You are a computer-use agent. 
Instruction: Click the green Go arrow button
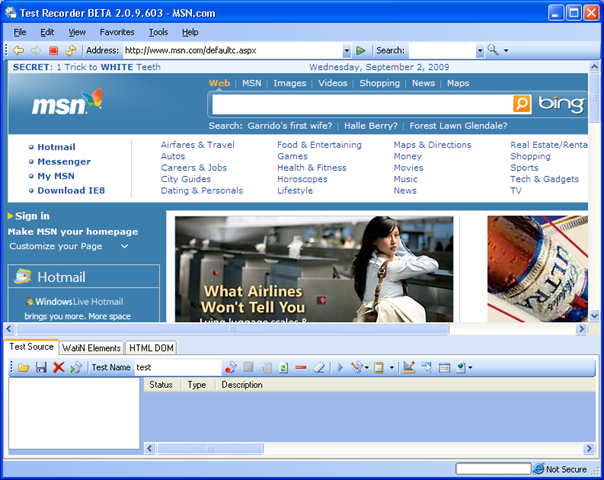(361, 50)
